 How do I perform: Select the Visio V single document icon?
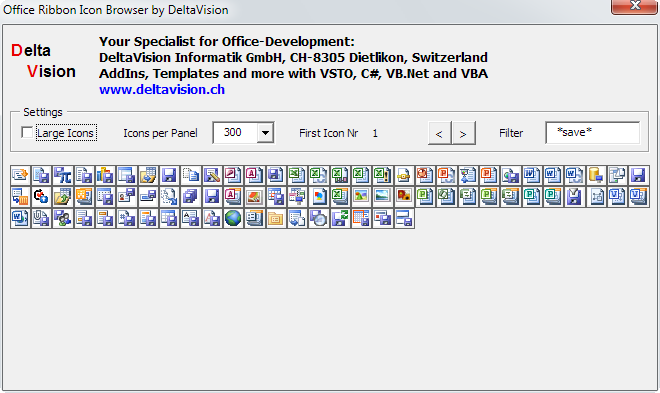click(x=618, y=196)
